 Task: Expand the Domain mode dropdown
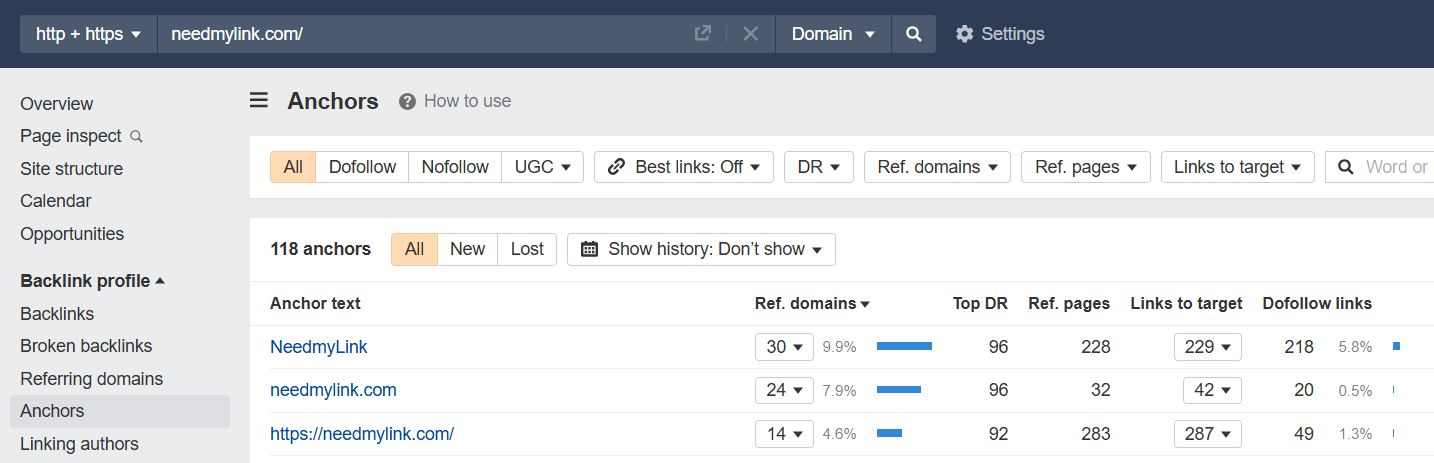(x=833, y=34)
